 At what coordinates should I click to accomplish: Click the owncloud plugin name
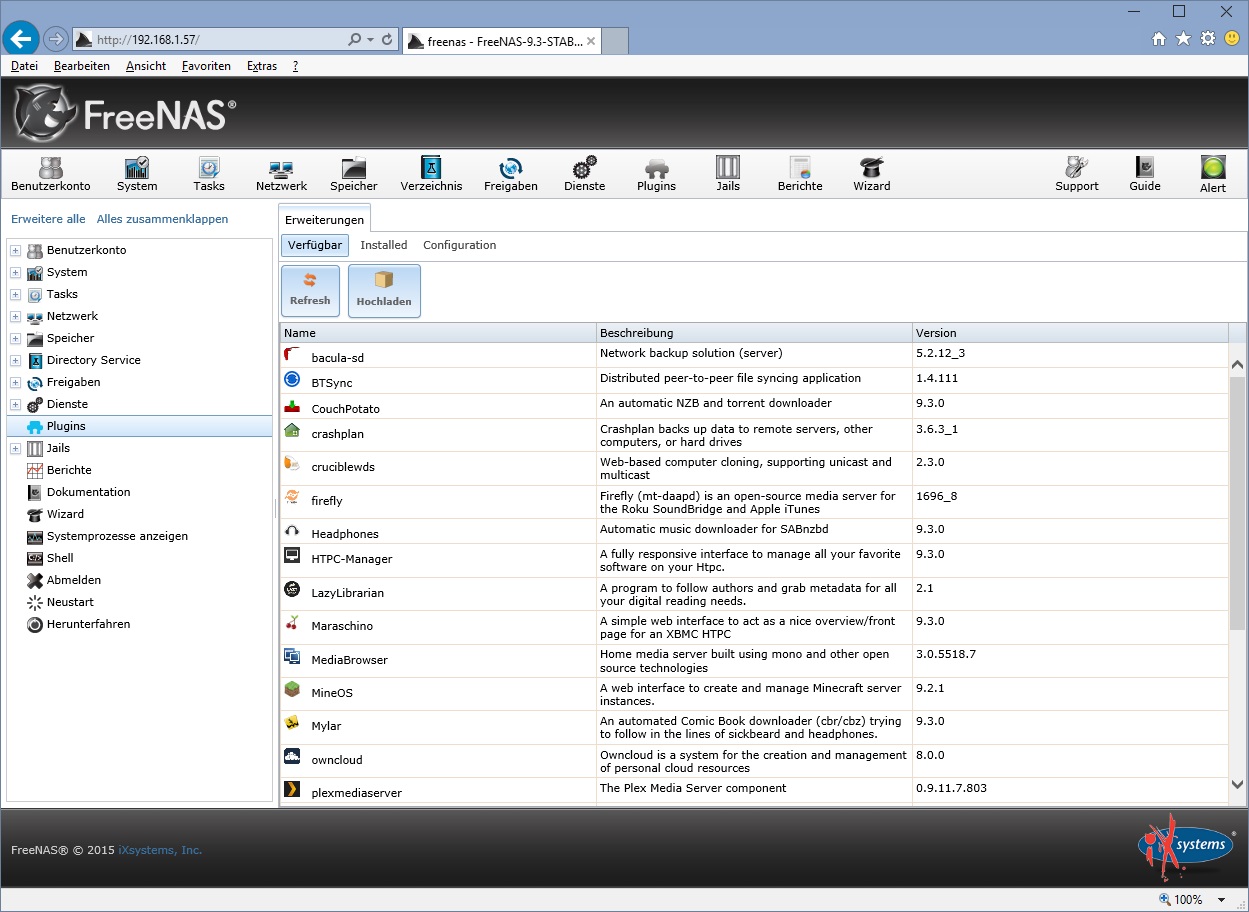click(x=337, y=760)
